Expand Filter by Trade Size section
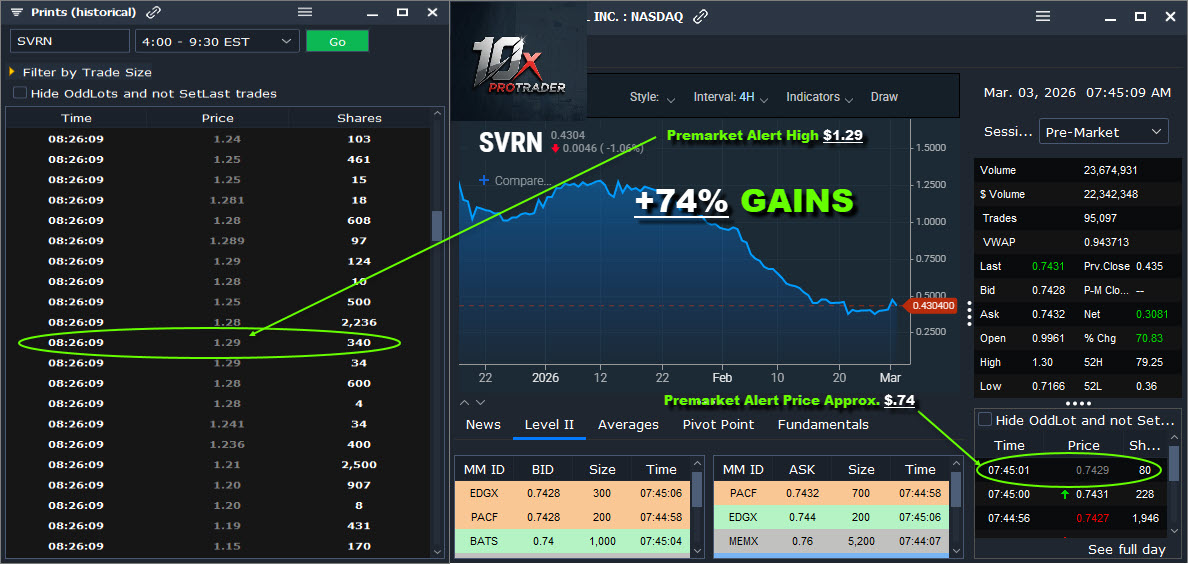 click(x=12, y=72)
